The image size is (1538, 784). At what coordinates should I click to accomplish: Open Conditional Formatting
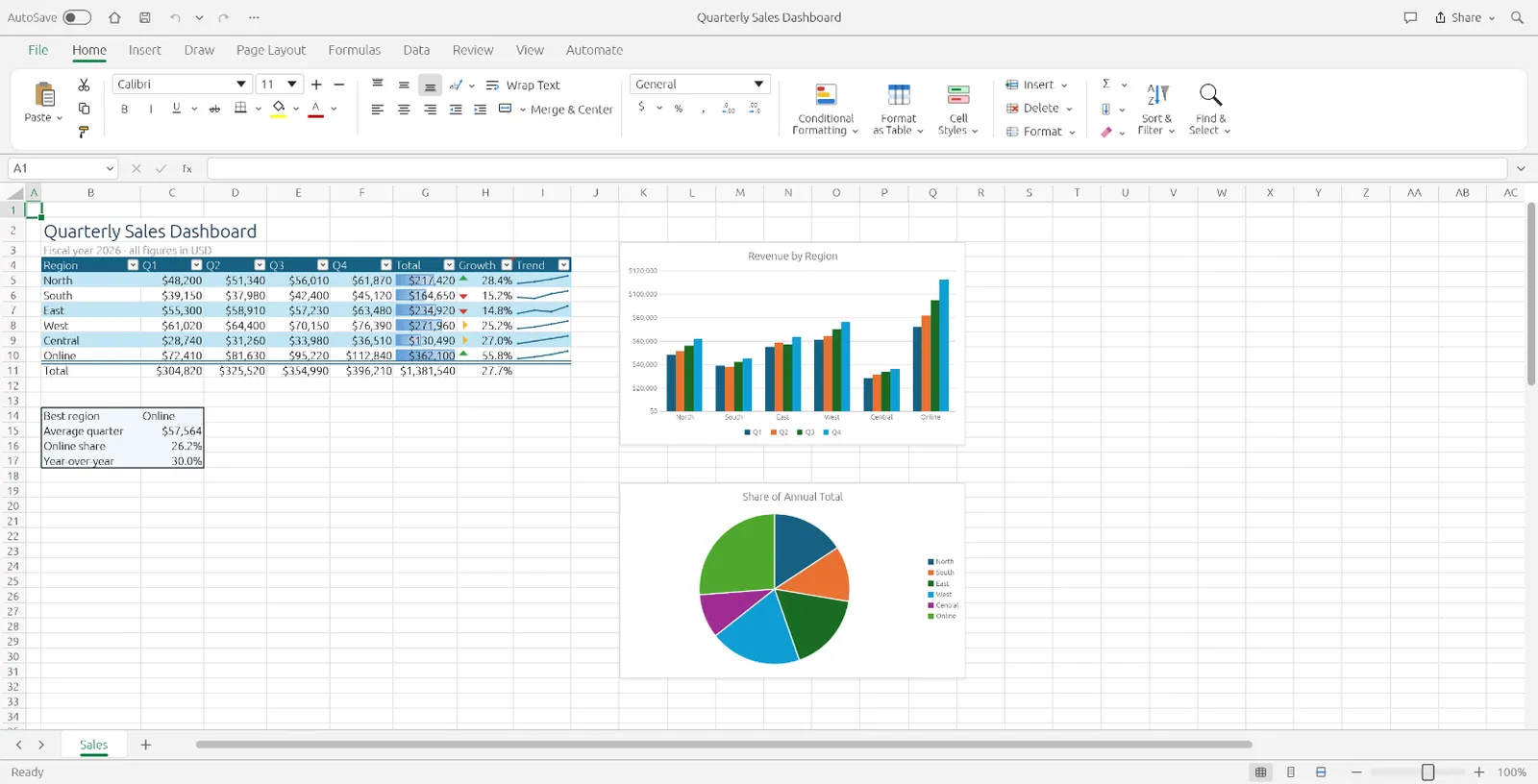[826, 110]
